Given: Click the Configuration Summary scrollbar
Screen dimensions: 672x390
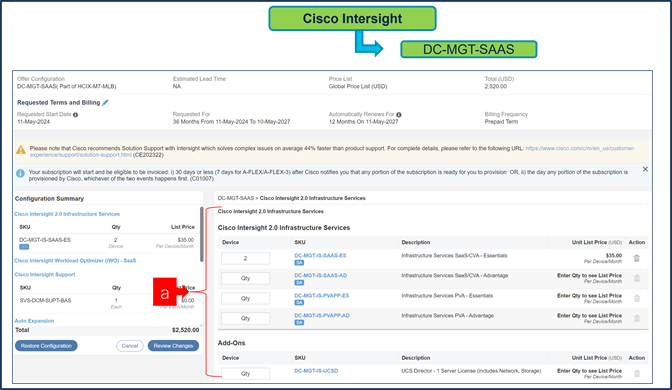Looking at the screenshot, I should [x=201, y=234].
